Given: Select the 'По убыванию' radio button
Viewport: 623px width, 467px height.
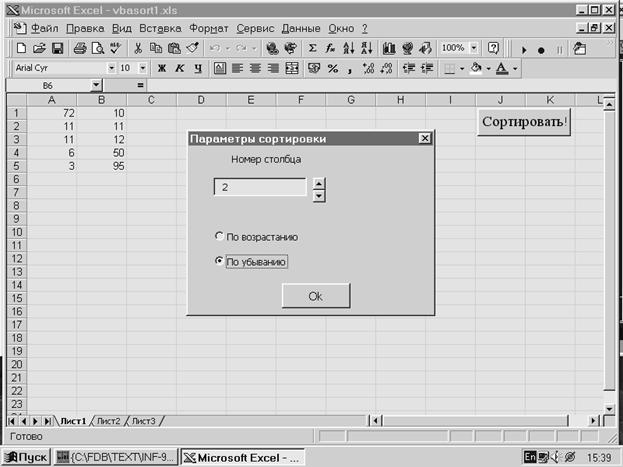Looking at the screenshot, I should (x=220, y=262).
